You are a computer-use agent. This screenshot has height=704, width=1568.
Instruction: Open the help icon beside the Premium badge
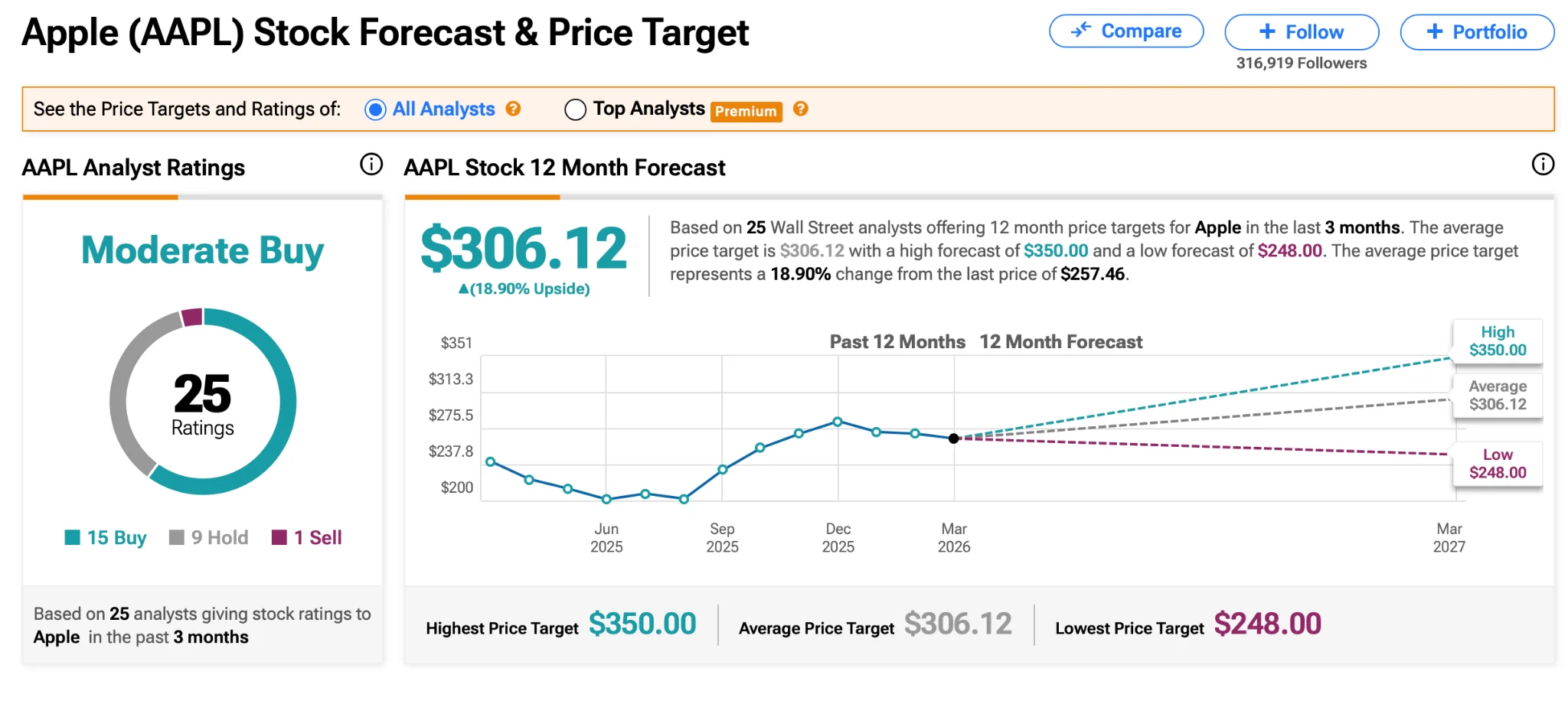click(x=801, y=109)
